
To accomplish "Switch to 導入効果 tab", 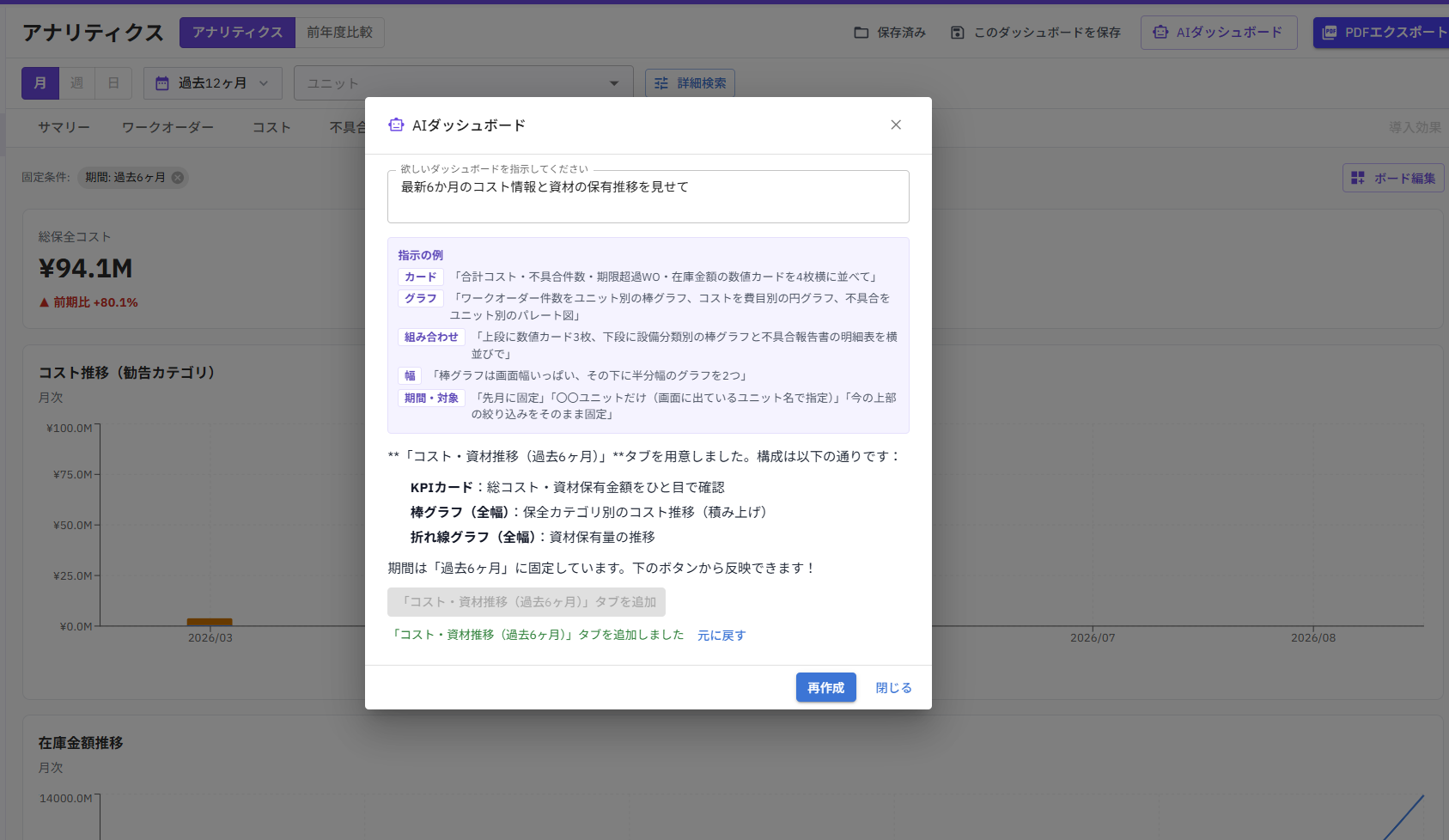I will click(1415, 127).
